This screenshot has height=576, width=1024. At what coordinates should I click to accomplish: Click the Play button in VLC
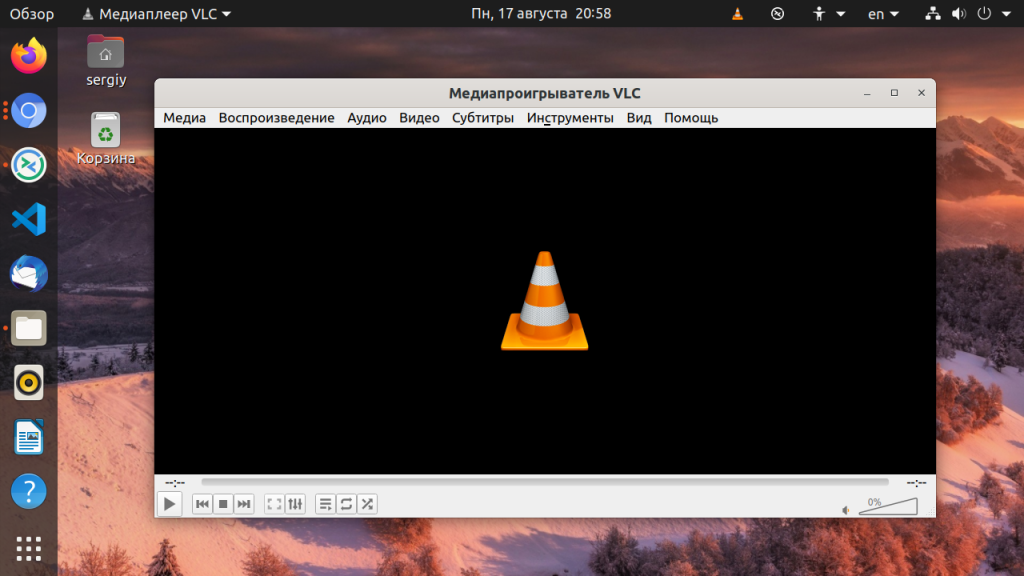169,504
